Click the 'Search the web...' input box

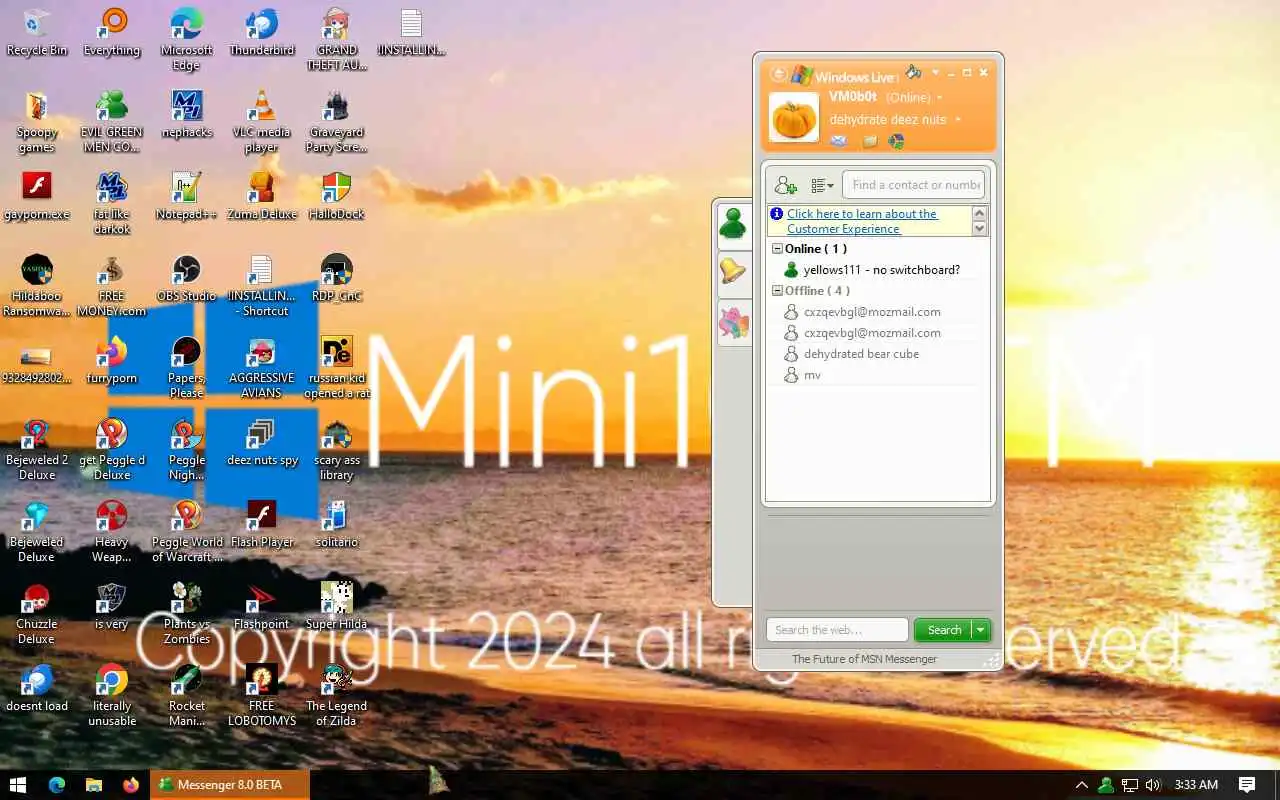837,630
